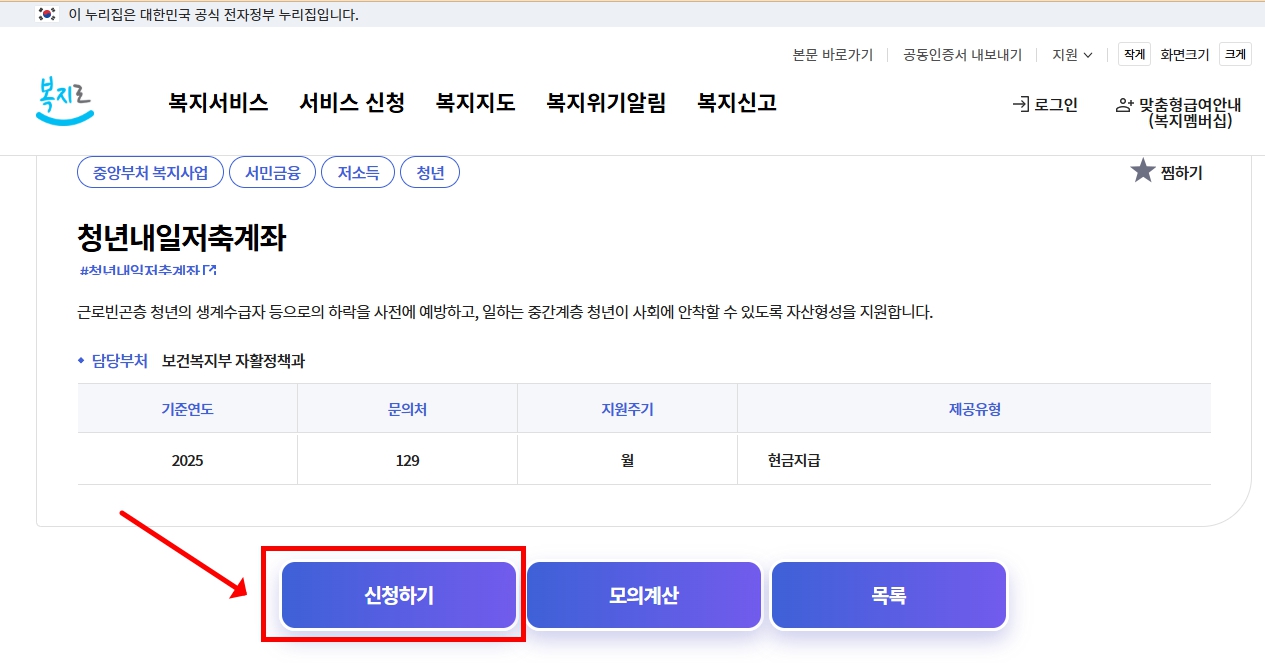Open the 서비스 신청 menu
This screenshot has height=663, width=1265.
coord(352,103)
